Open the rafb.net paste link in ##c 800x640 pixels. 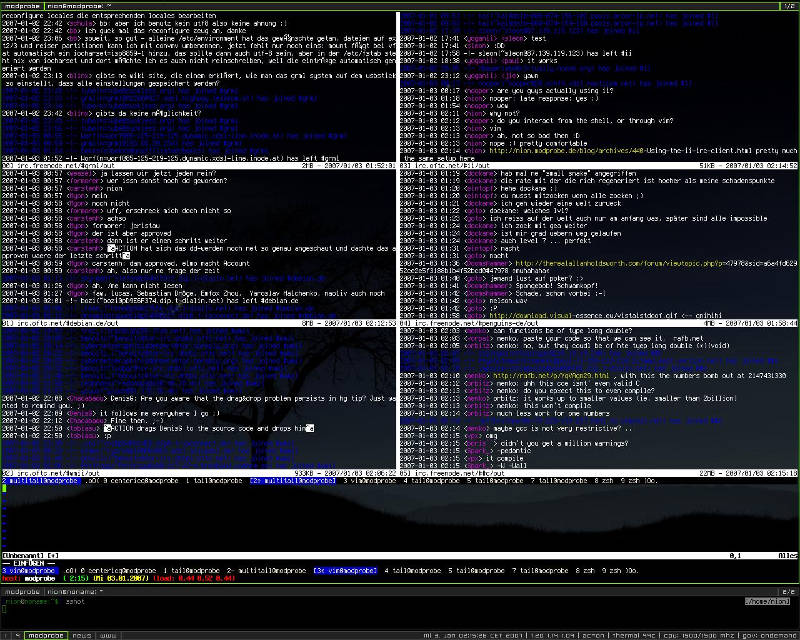(x=551, y=376)
